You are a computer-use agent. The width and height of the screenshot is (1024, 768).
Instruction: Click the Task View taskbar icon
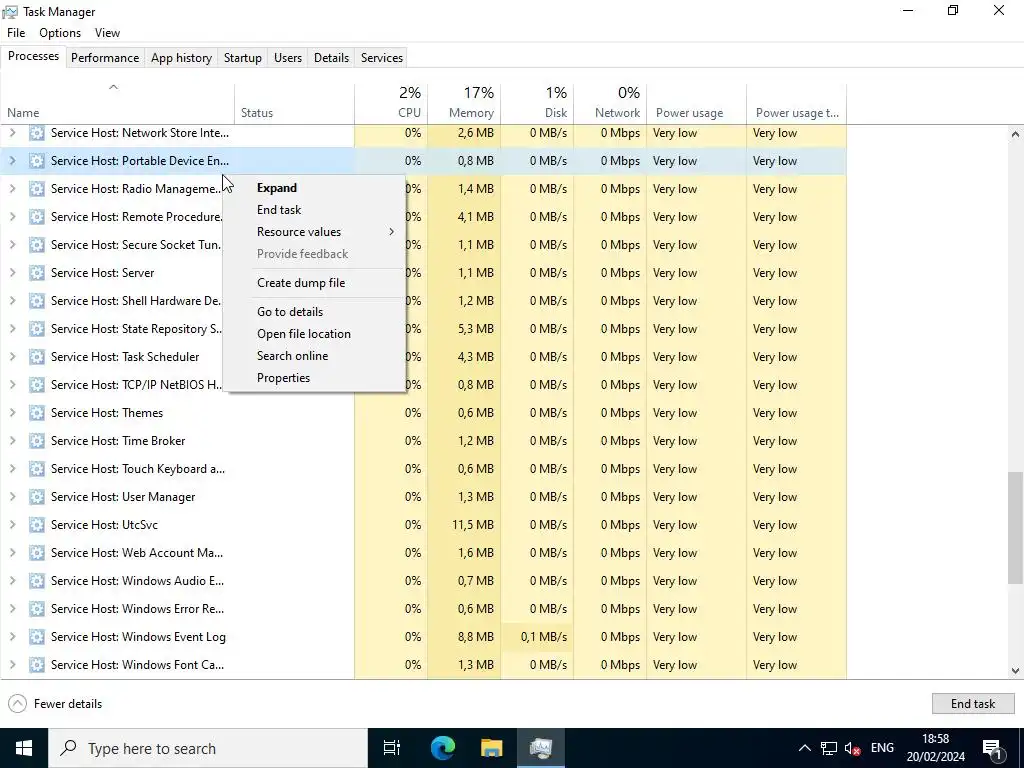(x=392, y=748)
